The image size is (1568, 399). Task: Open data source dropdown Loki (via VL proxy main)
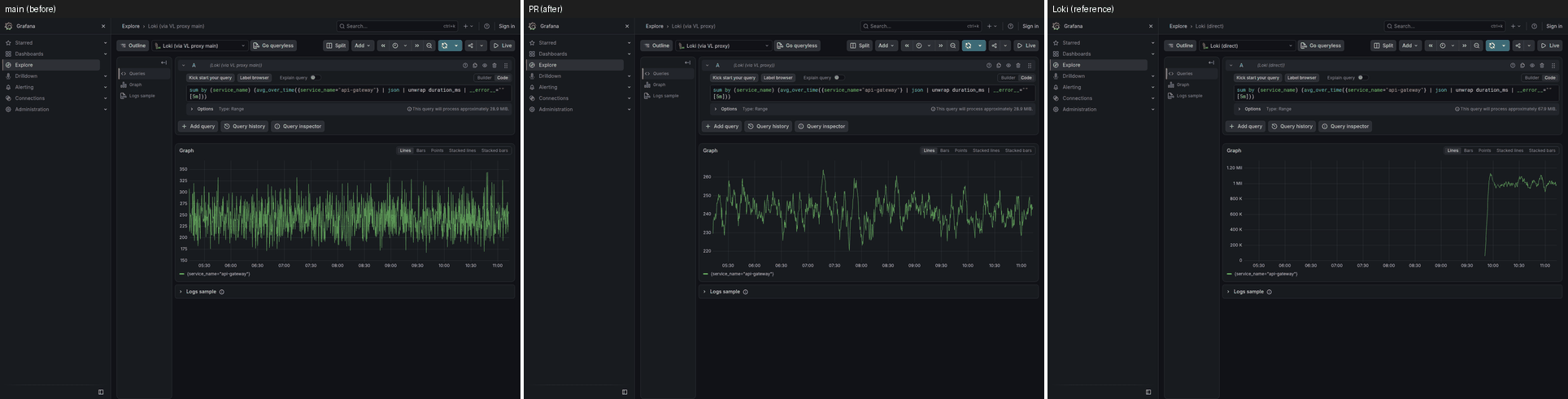tap(200, 46)
